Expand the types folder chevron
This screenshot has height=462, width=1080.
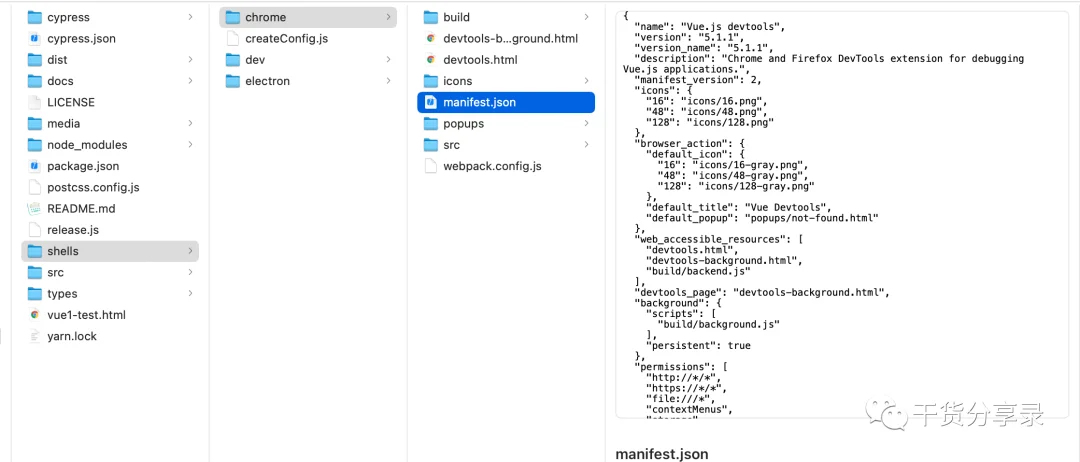pos(190,294)
